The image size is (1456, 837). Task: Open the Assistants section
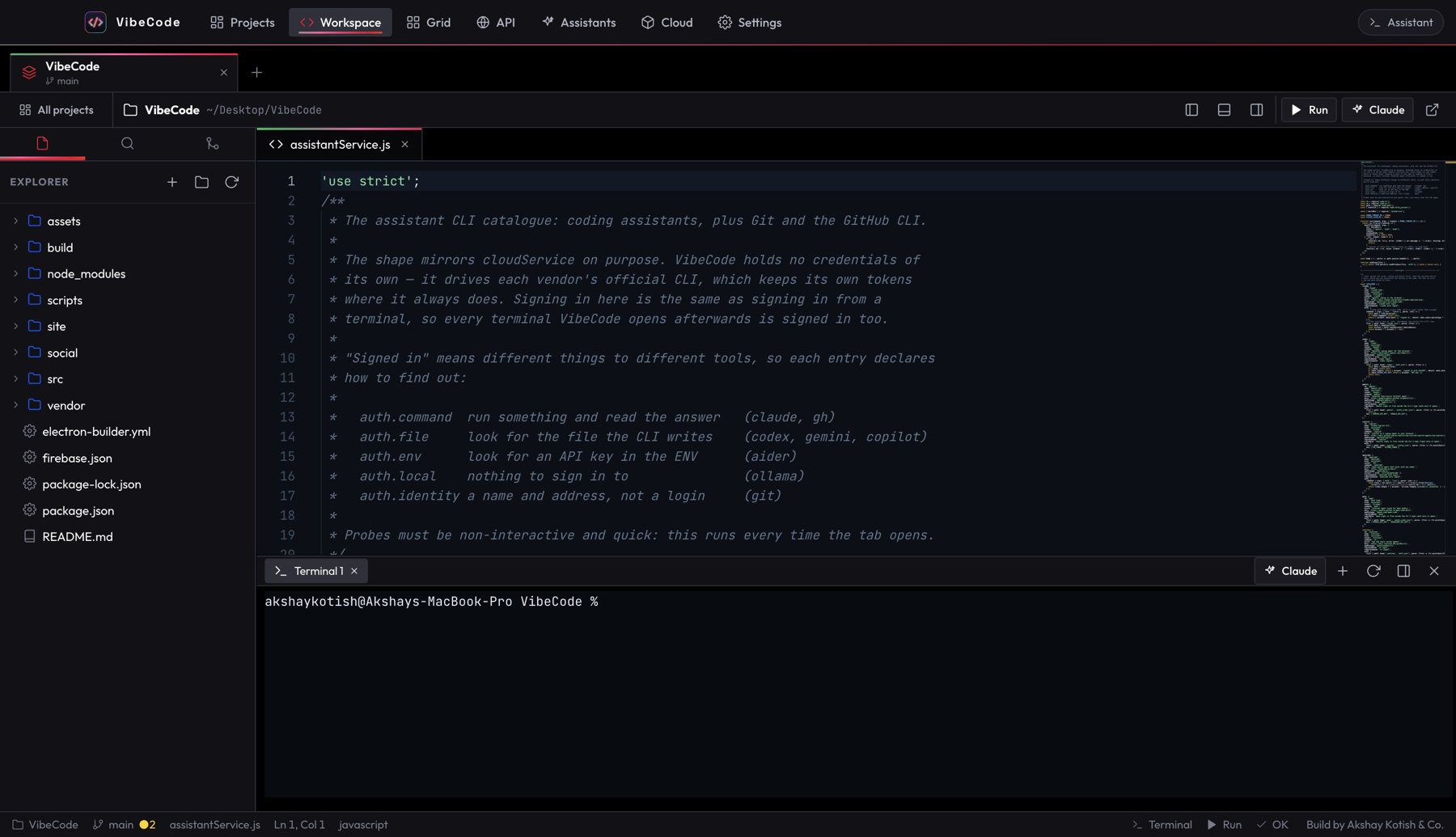579,23
